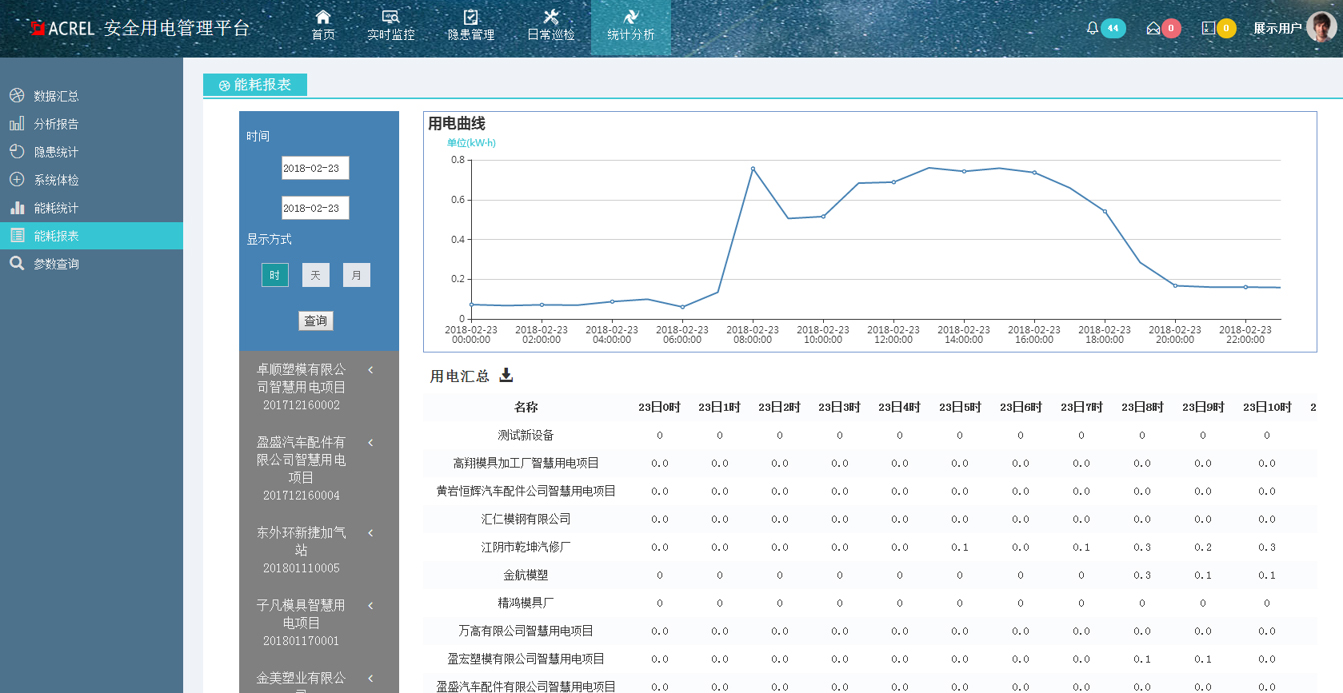Open the 展示用户 user profile
Screen dimensions: 1343x693
1278,29
